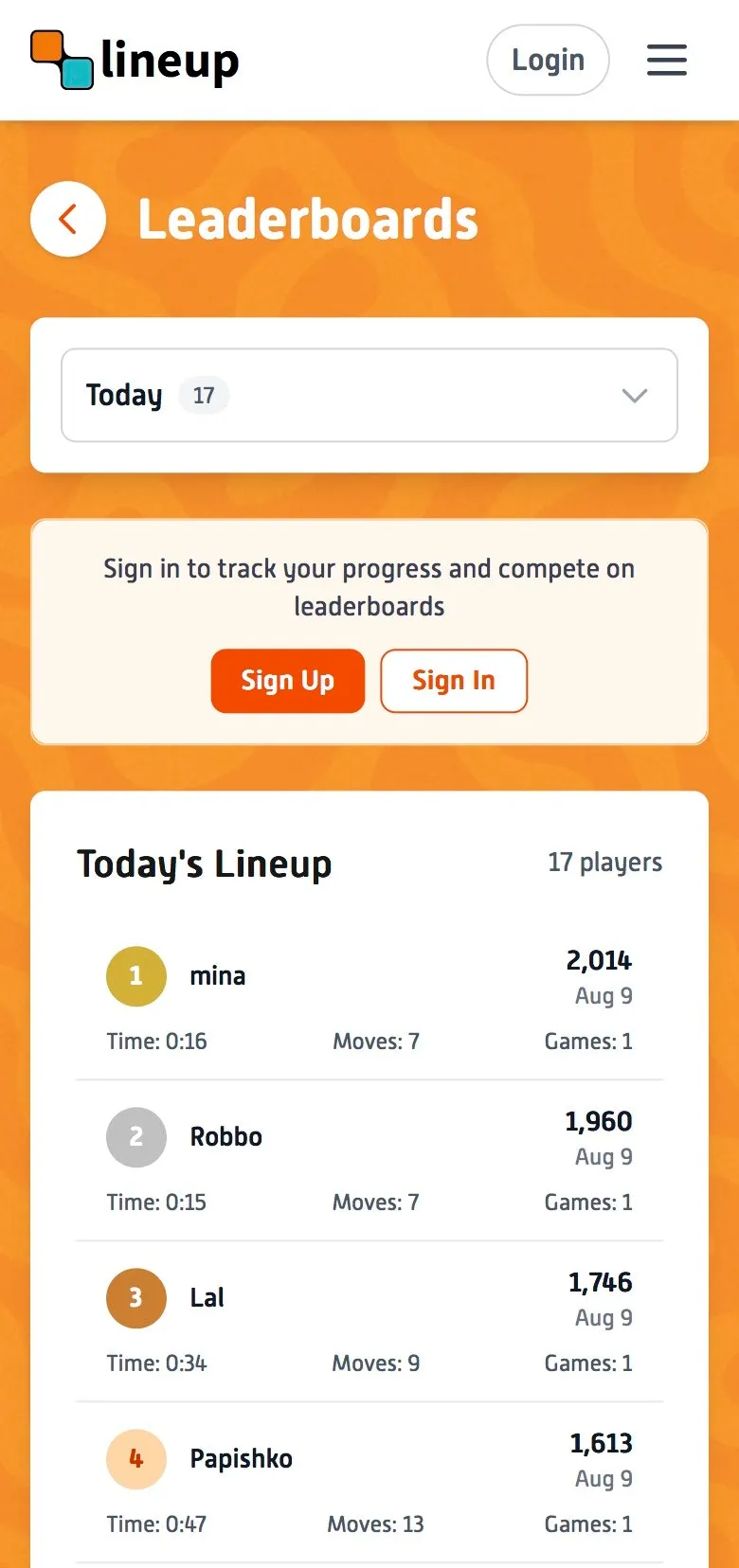Screen dimensions: 739x1568
Task: Open the hamburger navigation menu
Action: click(x=666, y=60)
